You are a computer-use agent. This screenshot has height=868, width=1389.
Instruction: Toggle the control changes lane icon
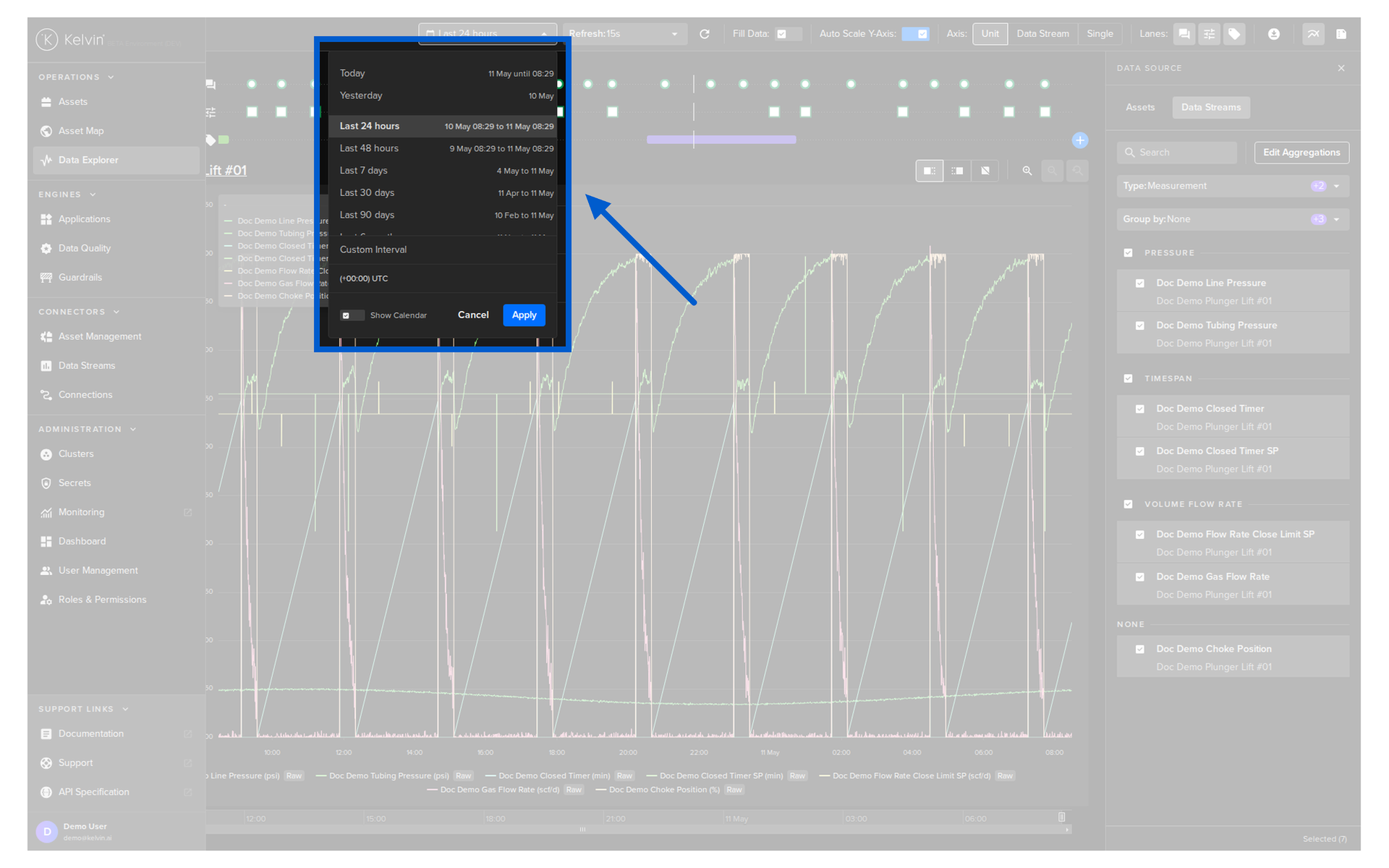pos(1209,34)
